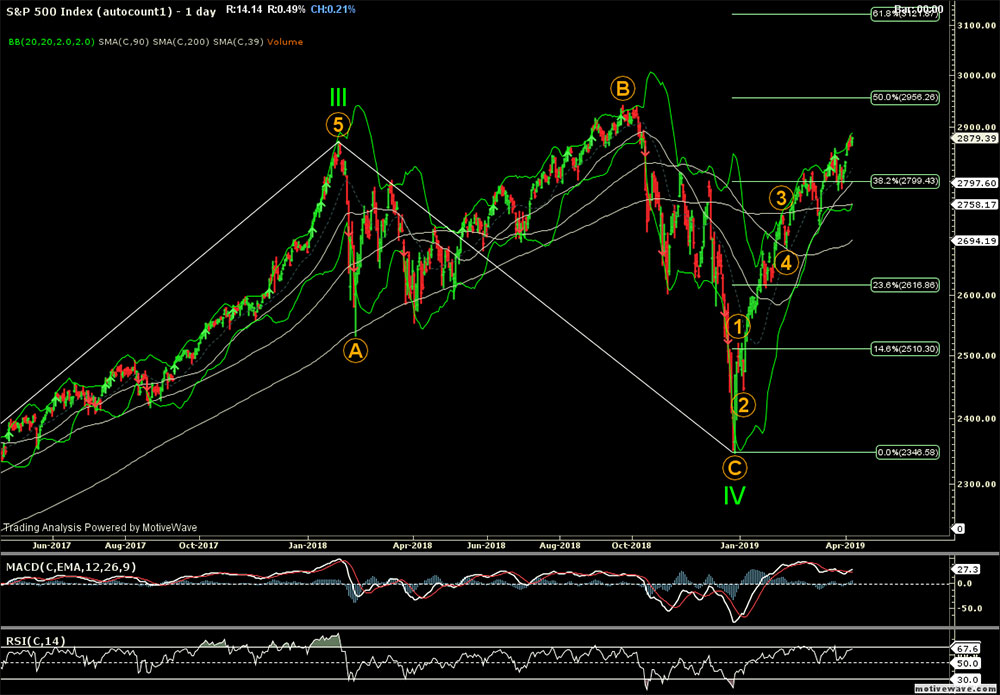Viewport: 1000px width, 695px height.
Task: Select the circled wave 3 marker
Action: 780,196
